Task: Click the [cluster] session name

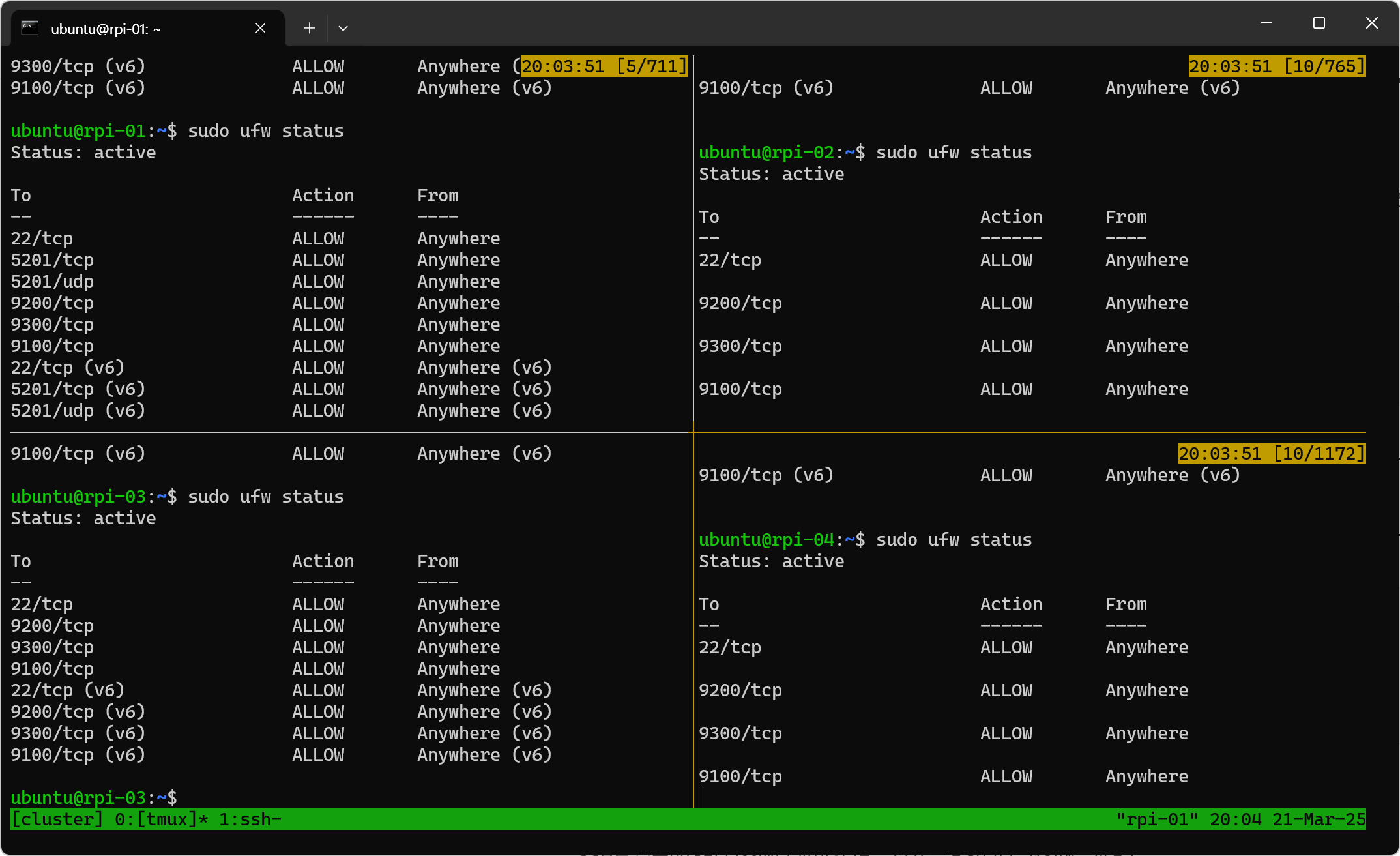Action: 57,819
